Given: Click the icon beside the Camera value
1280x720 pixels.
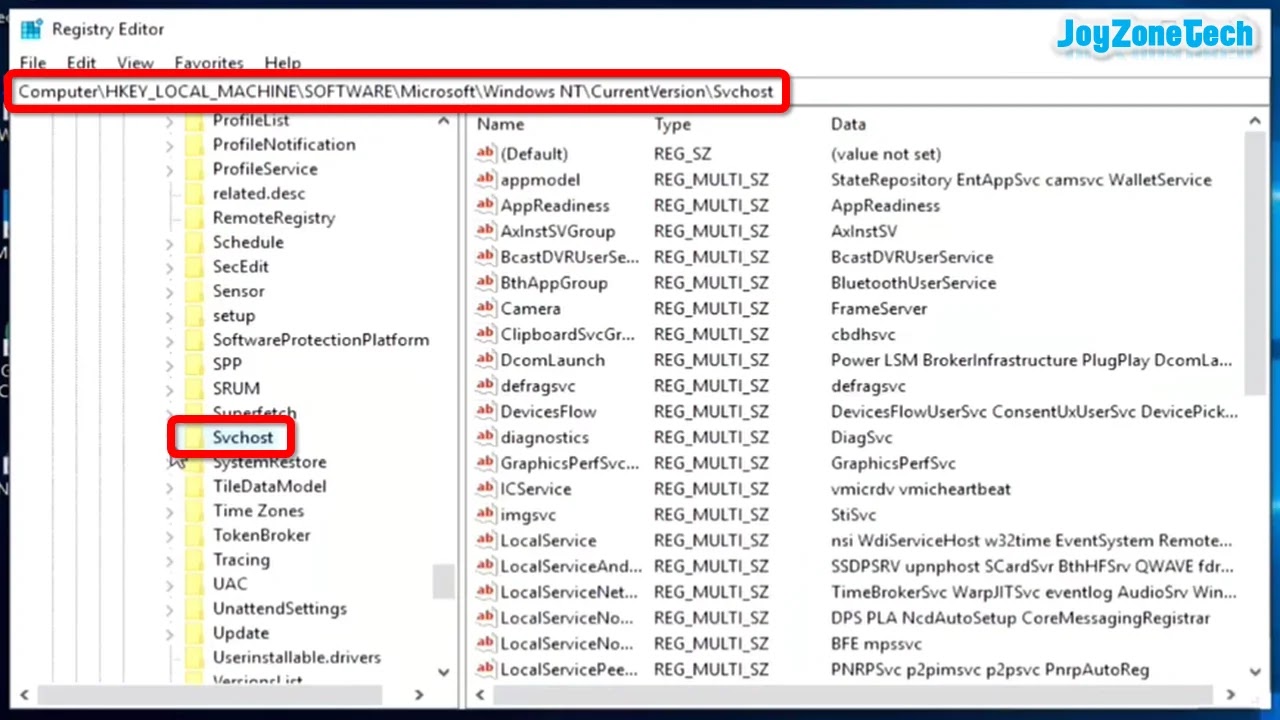Looking at the screenshot, I should click(x=486, y=308).
